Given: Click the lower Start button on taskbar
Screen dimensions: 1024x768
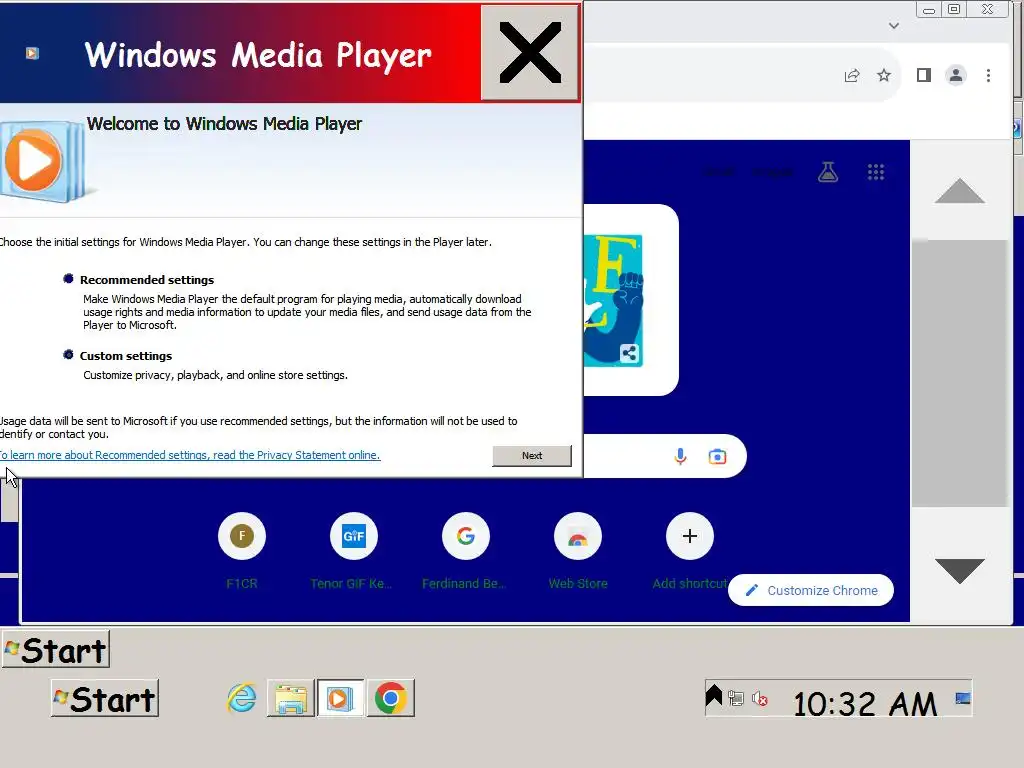Looking at the screenshot, I should [105, 699].
